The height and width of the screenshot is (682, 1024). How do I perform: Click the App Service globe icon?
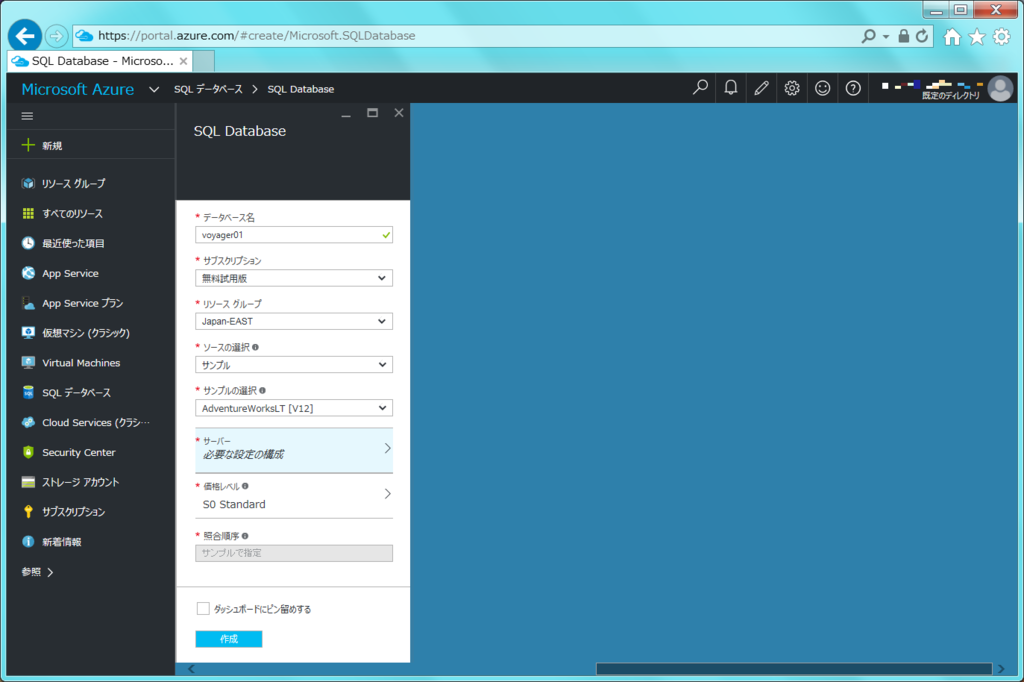(x=28, y=273)
